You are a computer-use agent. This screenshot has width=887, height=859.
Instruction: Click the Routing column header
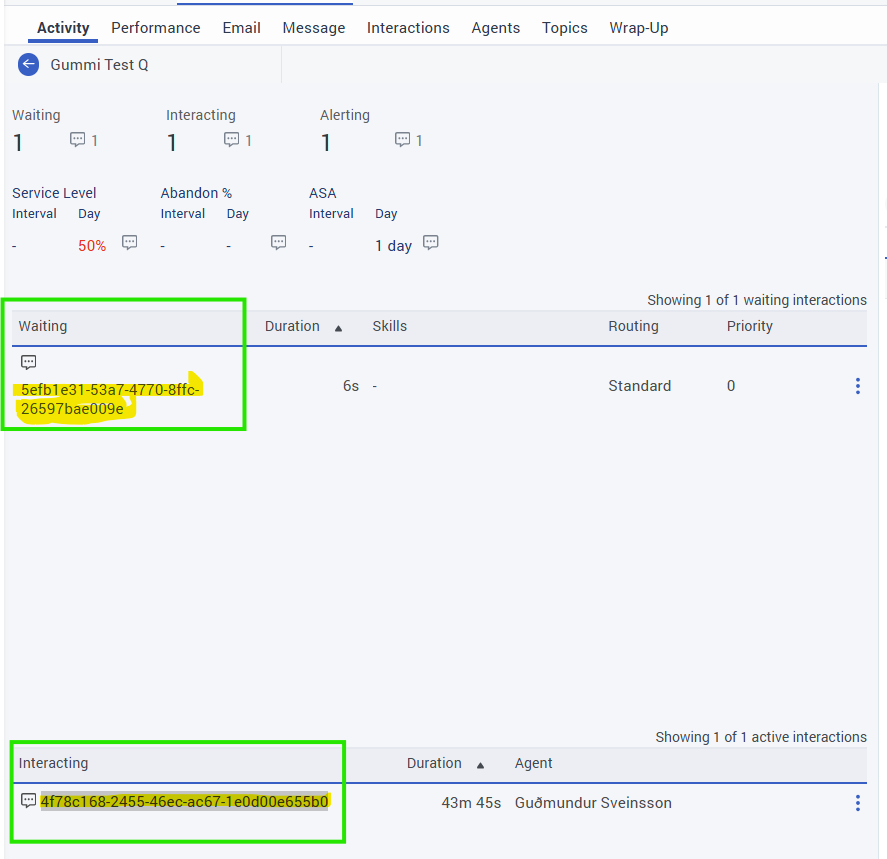633,326
